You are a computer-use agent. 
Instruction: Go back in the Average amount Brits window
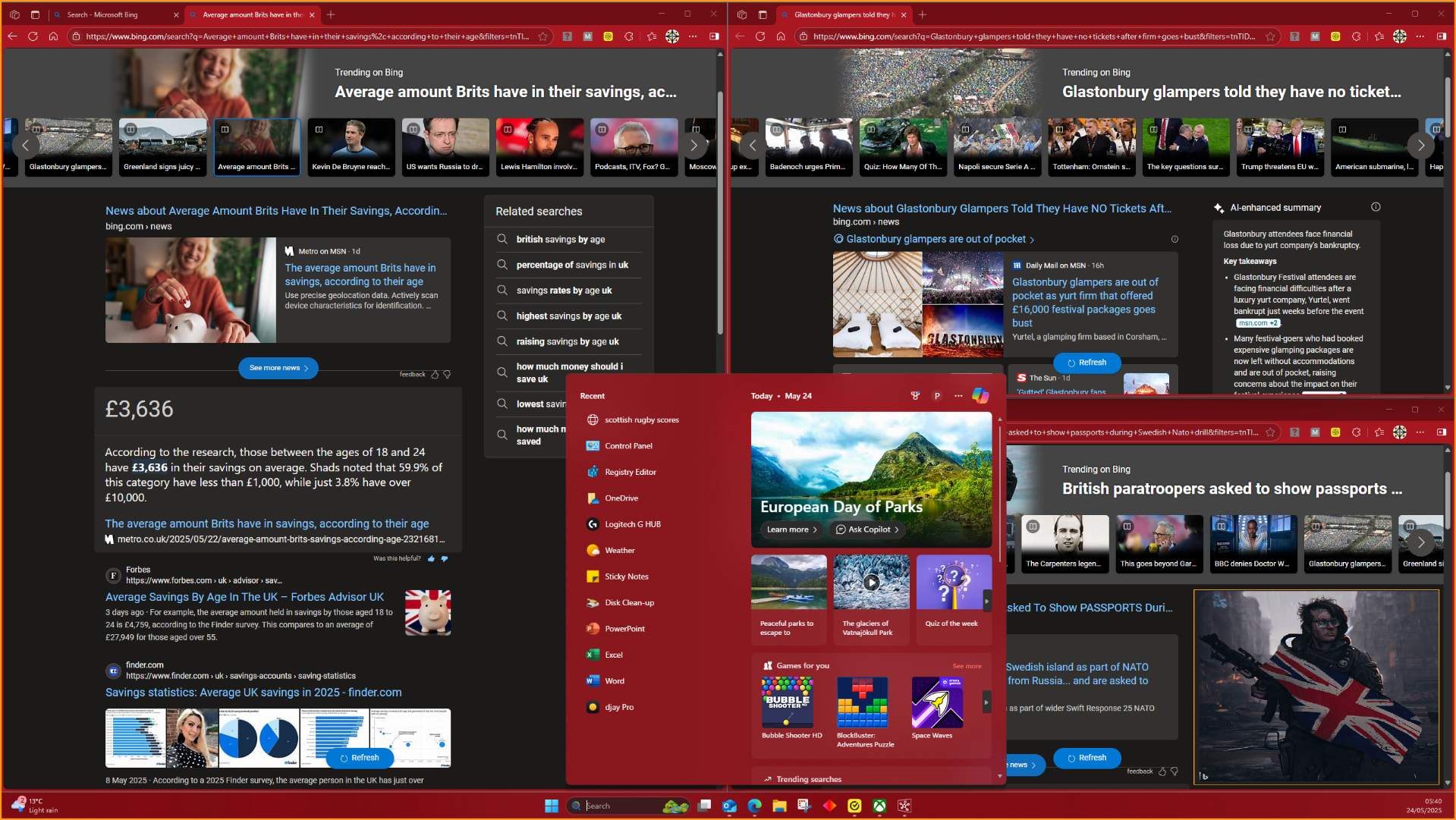pyautogui.click(x=12, y=36)
